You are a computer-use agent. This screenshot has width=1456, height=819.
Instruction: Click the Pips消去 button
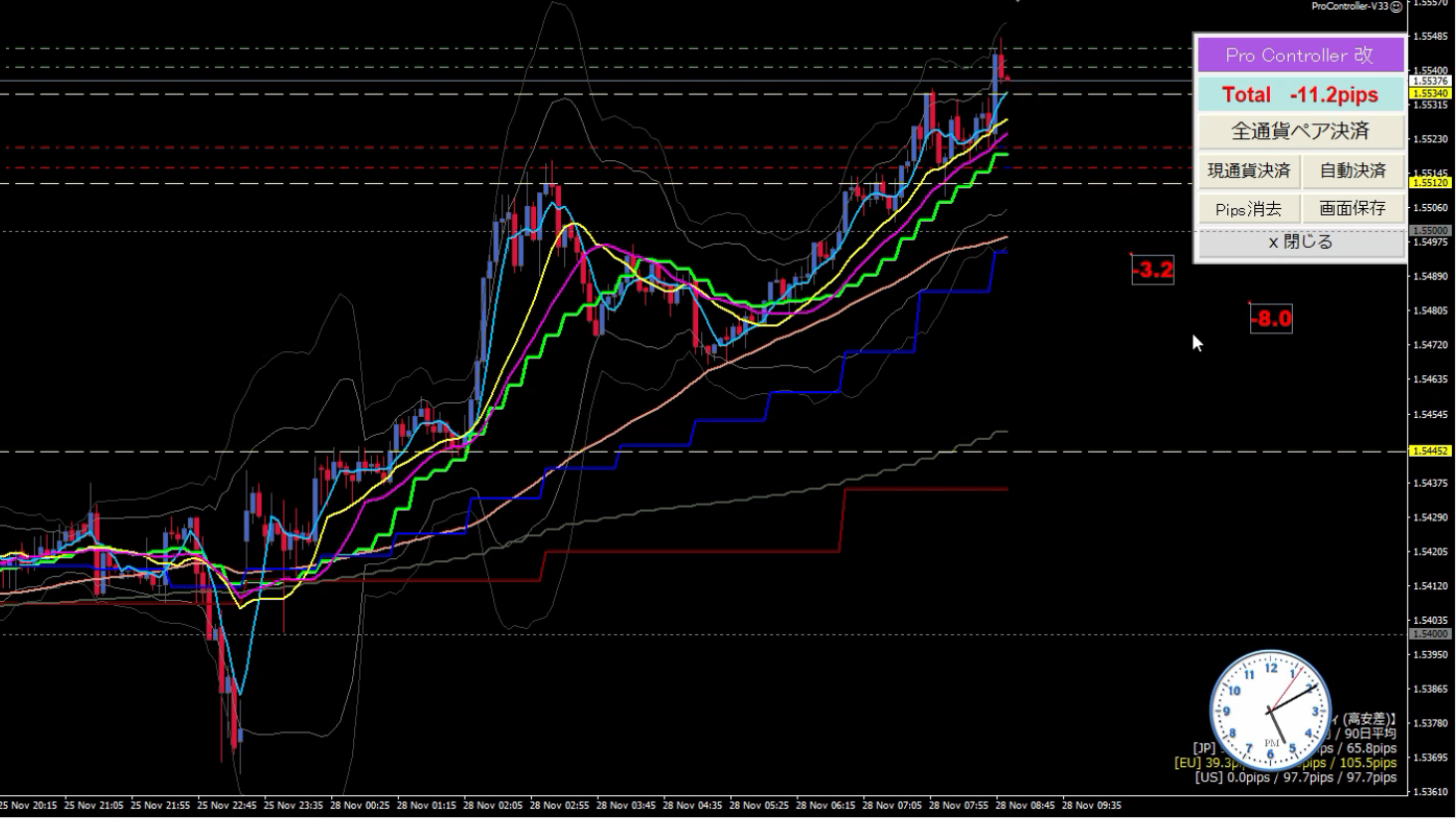(1248, 209)
